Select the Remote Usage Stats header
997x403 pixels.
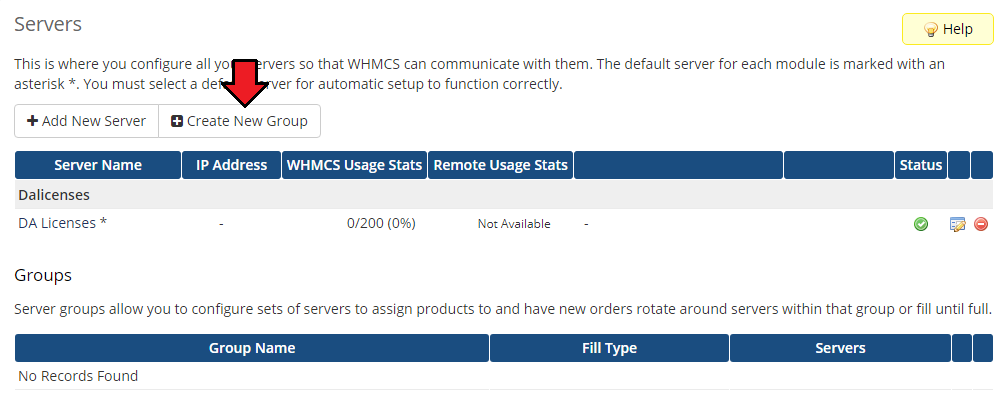[500, 165]
